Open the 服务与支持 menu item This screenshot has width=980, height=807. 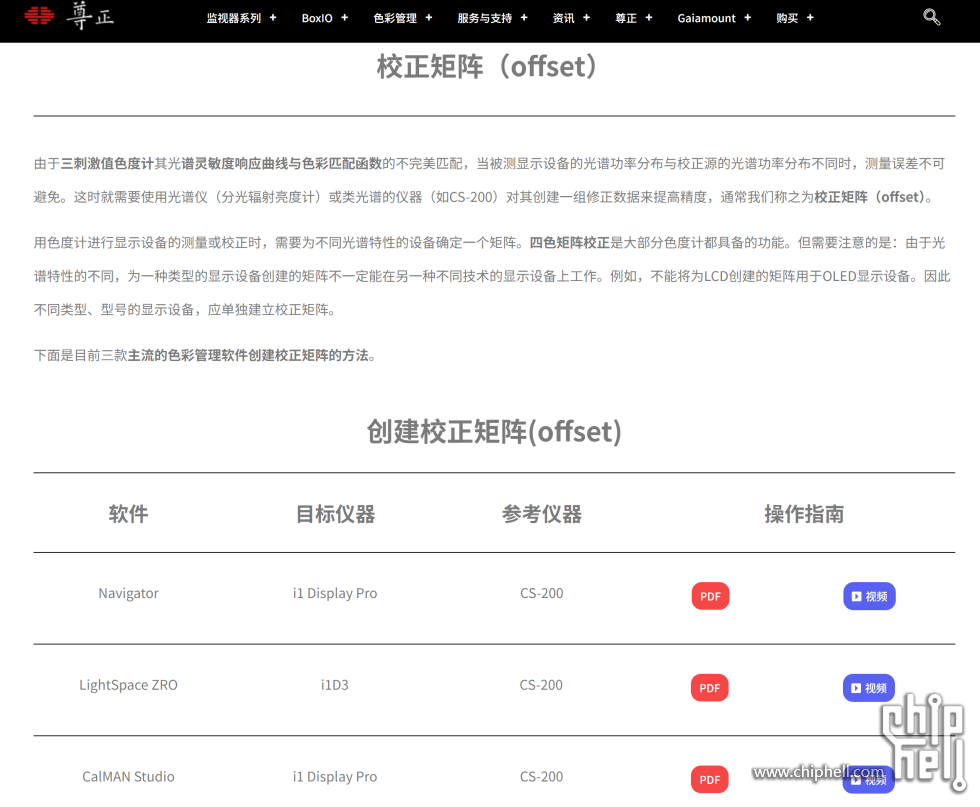(x=484, y=18)
